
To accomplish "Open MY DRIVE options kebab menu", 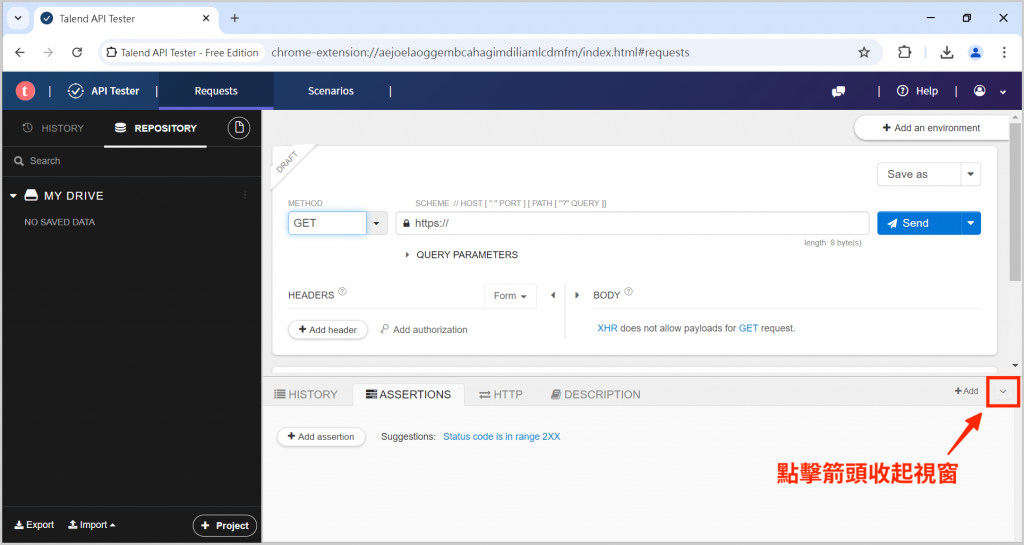I will [246, 195].
